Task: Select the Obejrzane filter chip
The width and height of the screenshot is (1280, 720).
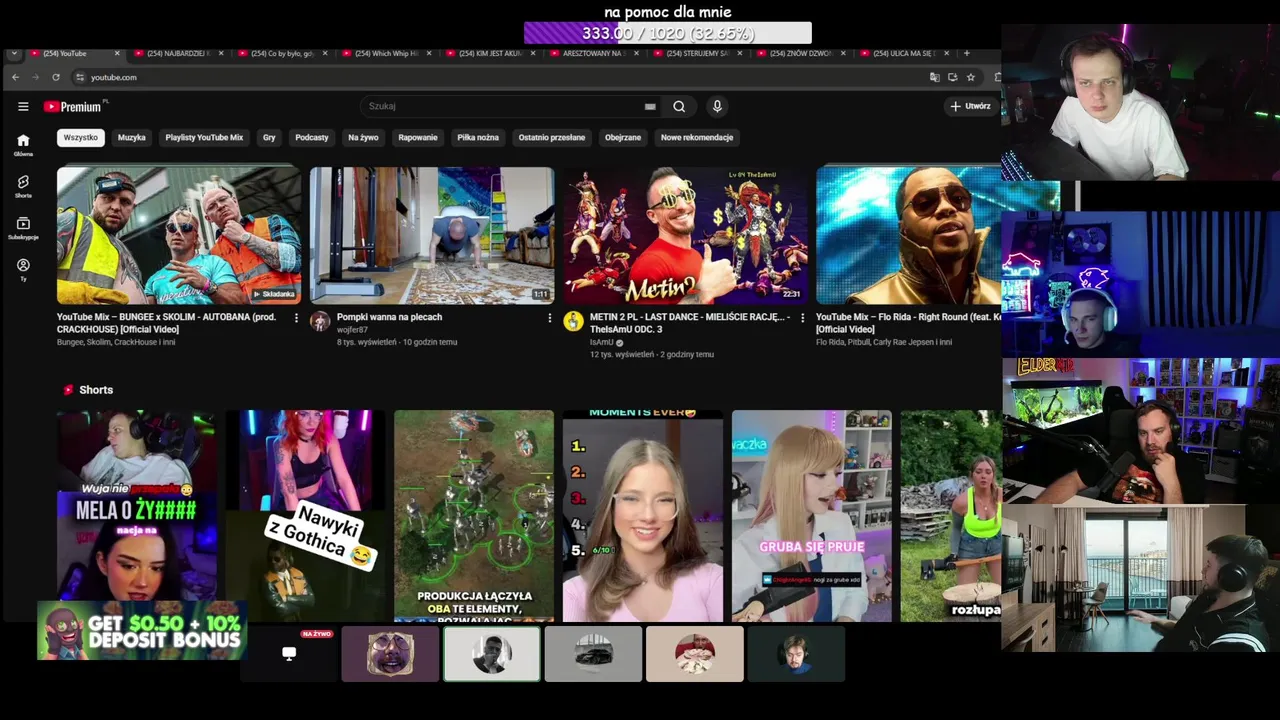Action: point(623,137)
